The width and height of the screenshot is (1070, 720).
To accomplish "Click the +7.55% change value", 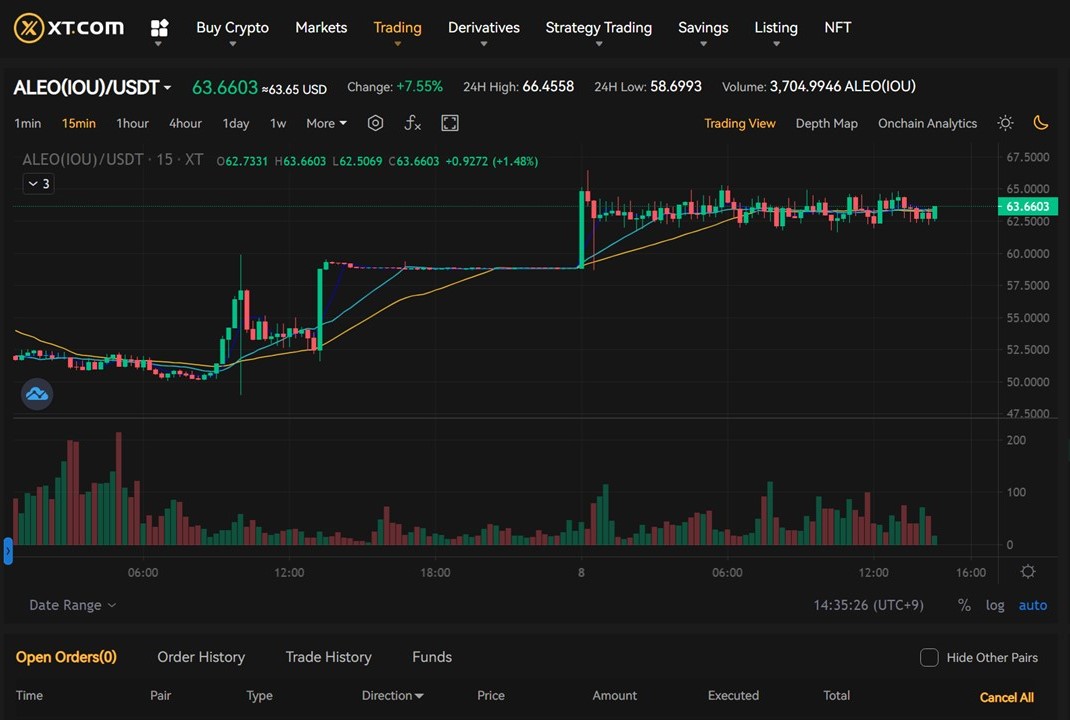I will [x=419, y=87].
